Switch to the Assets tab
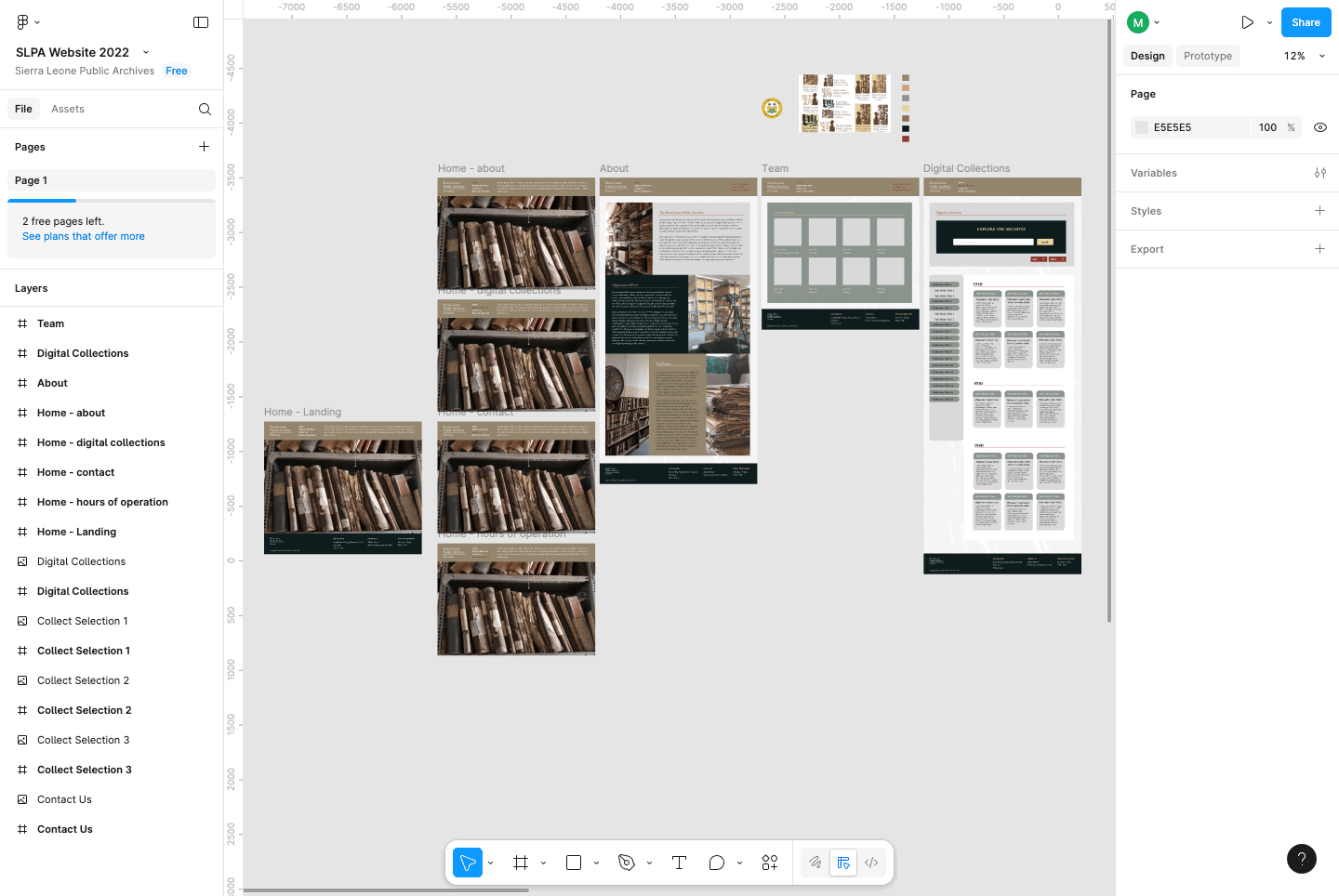1339x896 pixels. [68, 109]
